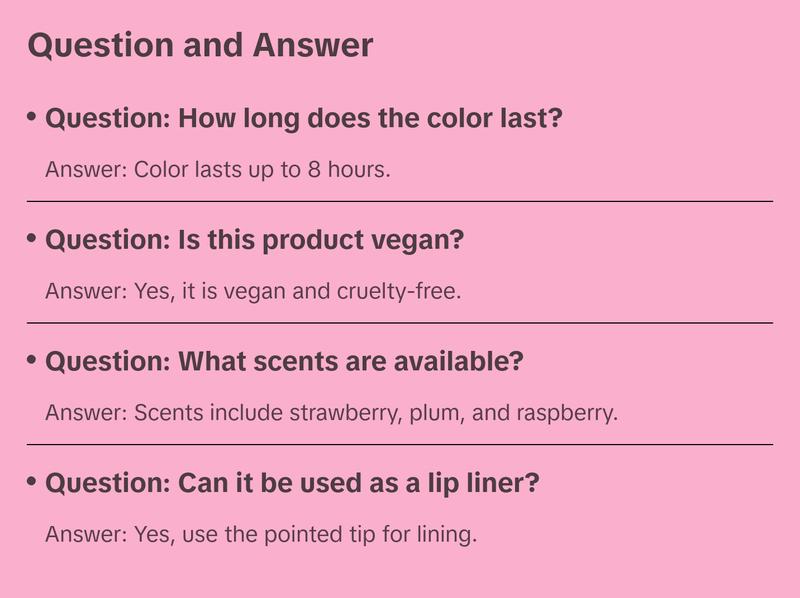800x598 pixels.
Task: Click the divider line below the 8 hours answer
Action: [400, 201]
